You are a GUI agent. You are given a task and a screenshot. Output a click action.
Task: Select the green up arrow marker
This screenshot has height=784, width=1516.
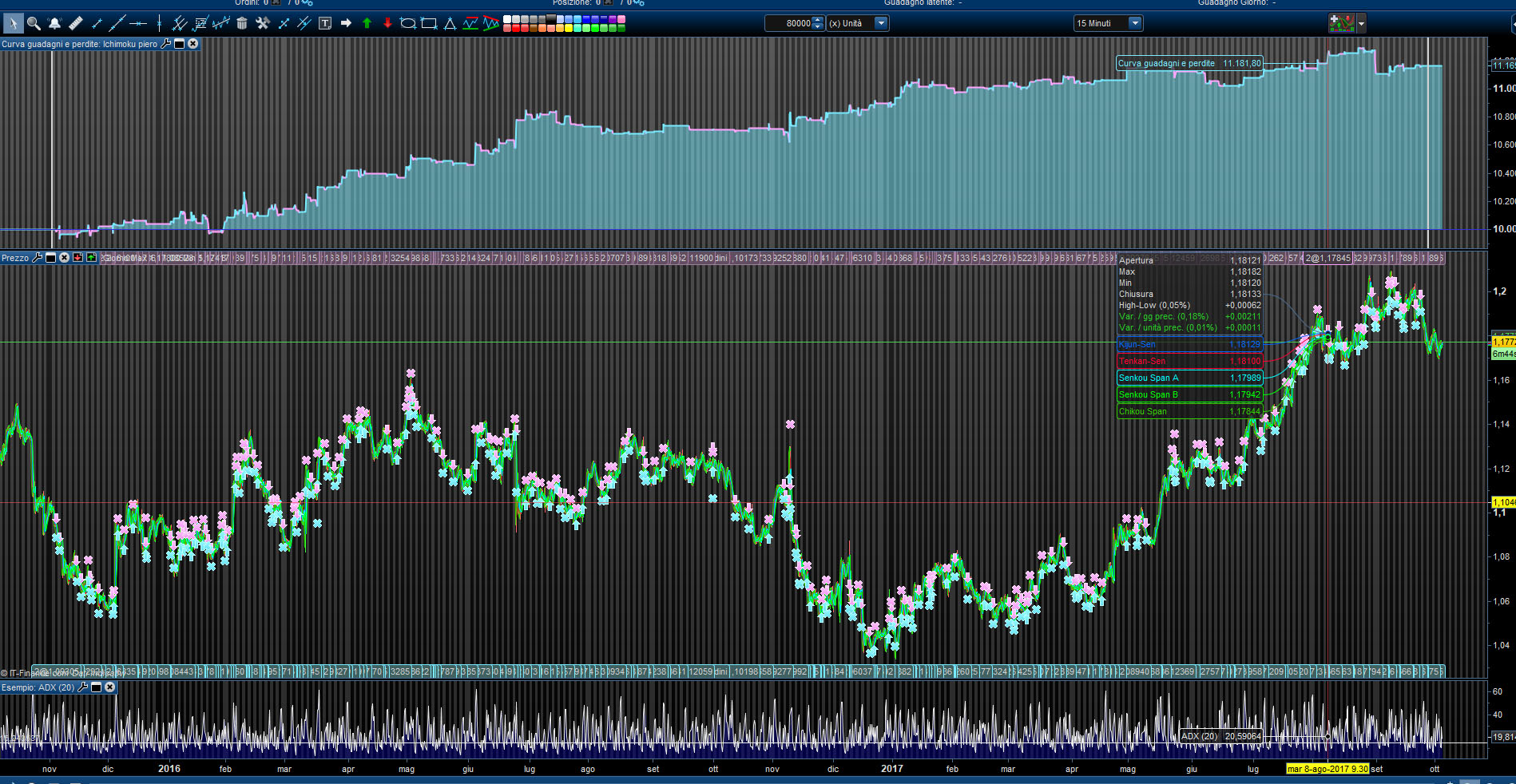[x=367, y=23]
